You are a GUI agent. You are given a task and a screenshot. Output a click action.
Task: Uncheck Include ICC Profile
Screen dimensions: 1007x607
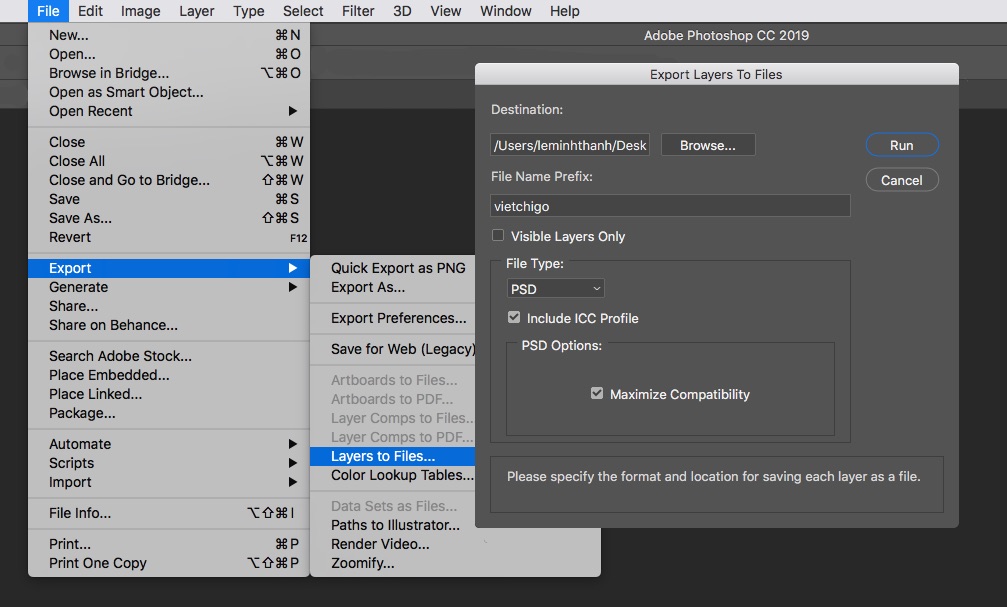pos(514,317)
